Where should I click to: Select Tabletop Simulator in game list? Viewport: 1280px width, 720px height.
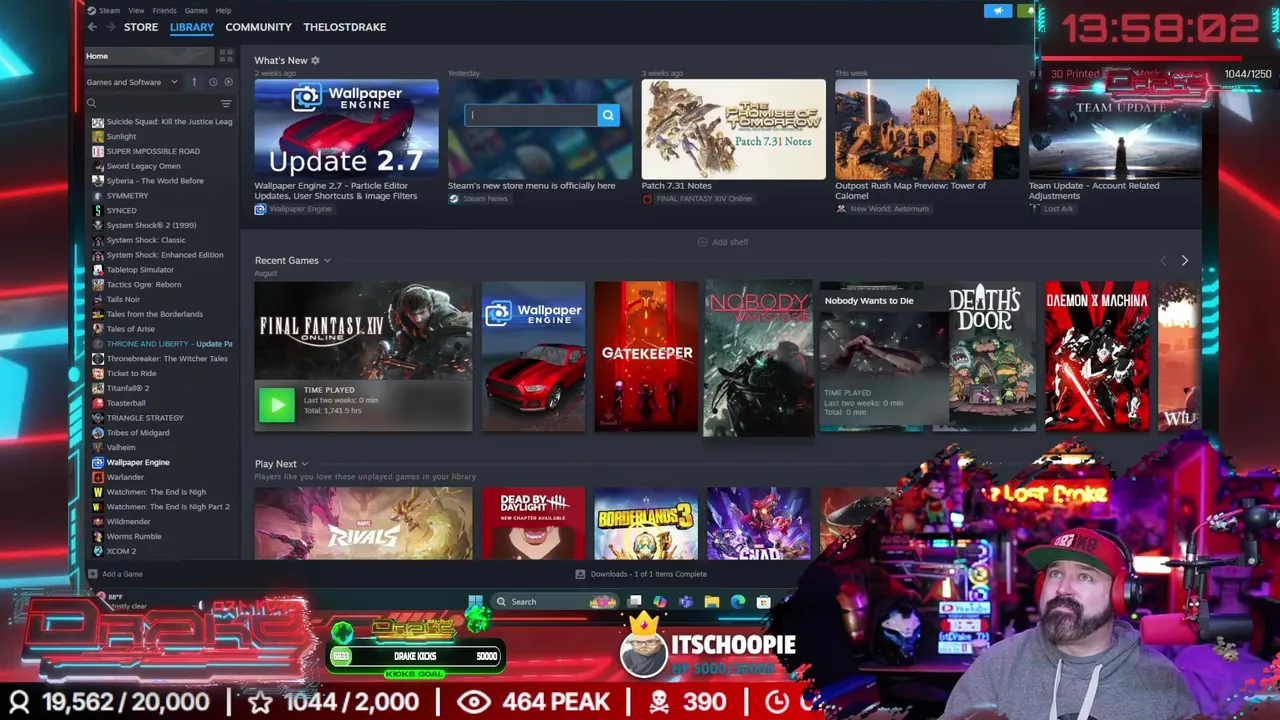140,270
